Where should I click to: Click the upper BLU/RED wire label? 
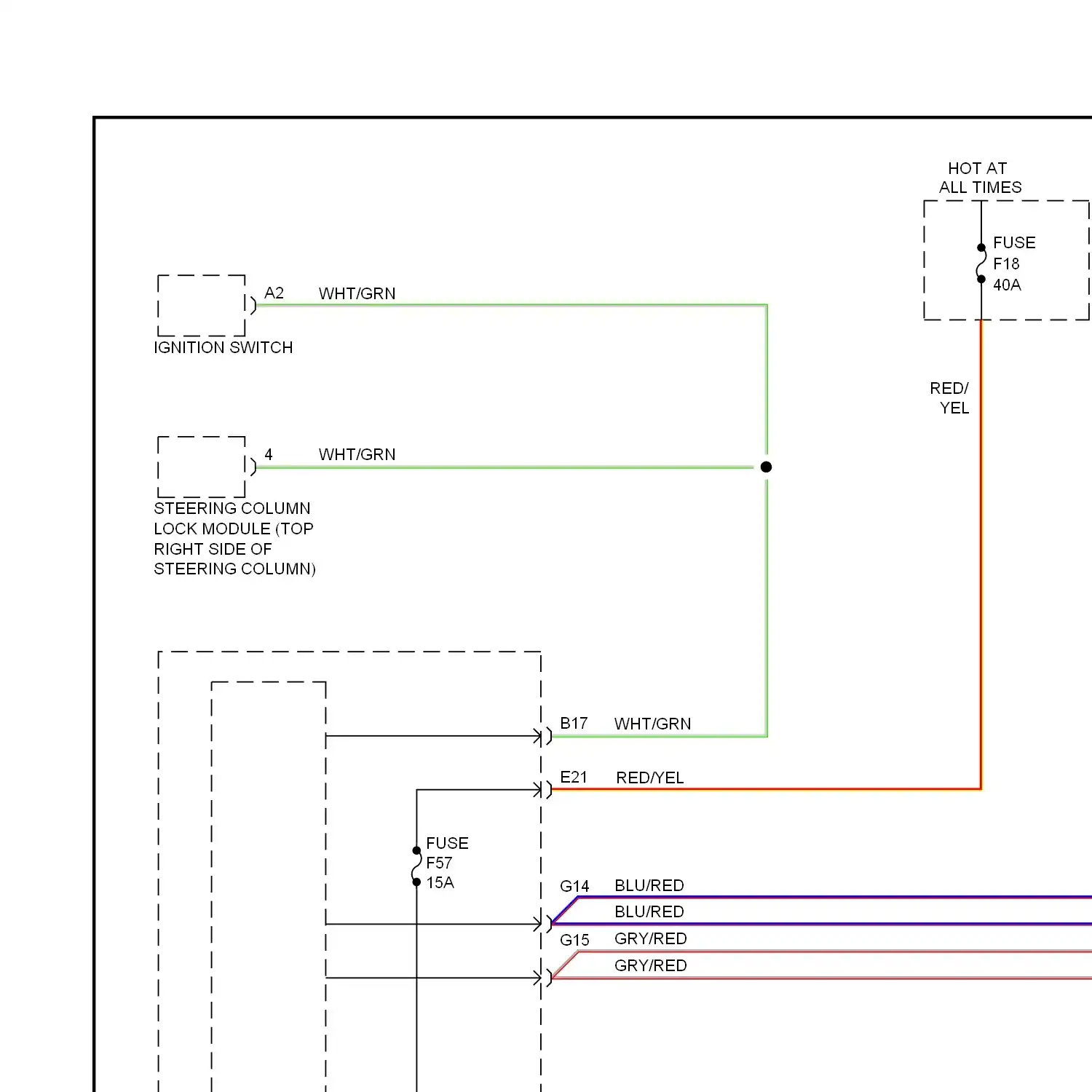(649, 886)
